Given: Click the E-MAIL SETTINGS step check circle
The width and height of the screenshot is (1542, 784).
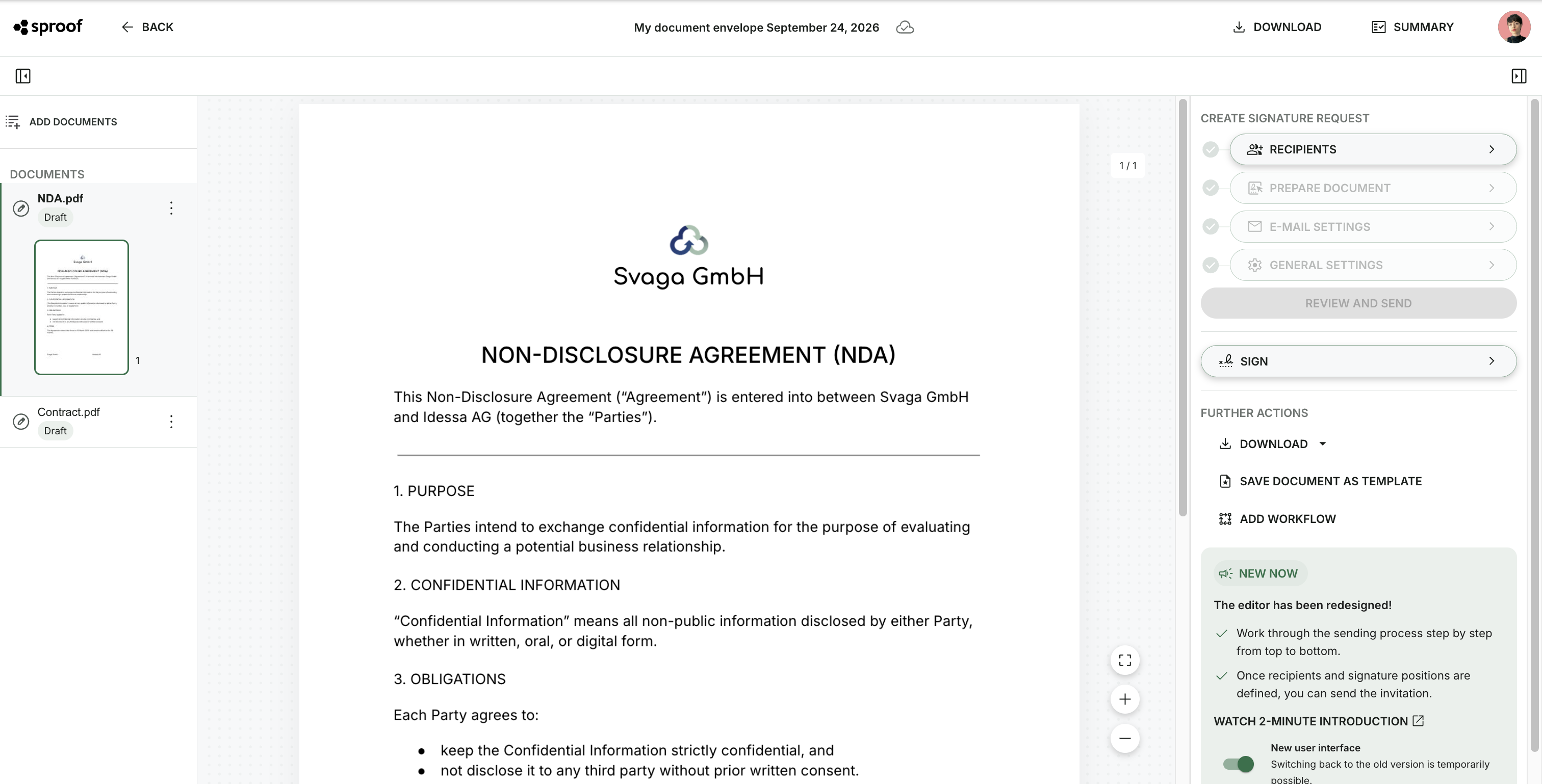Looking at the screenshot, I should (1211, 227).
